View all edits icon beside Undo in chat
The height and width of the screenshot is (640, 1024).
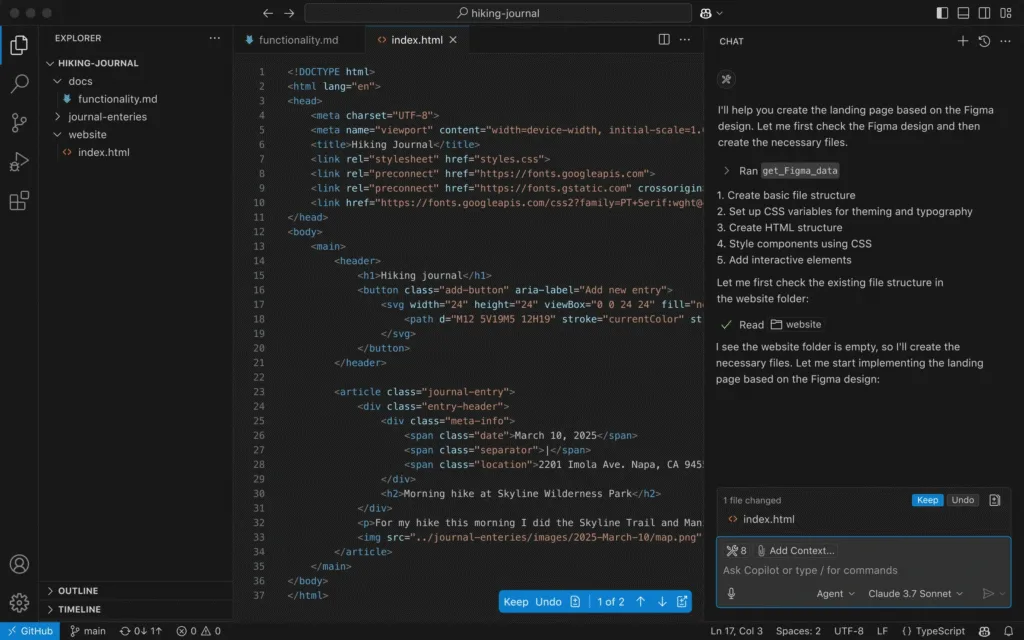pos(995,500)
